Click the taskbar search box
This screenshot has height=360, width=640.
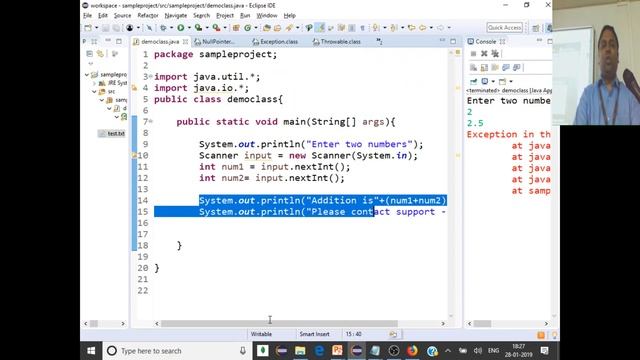coord(177,351)
